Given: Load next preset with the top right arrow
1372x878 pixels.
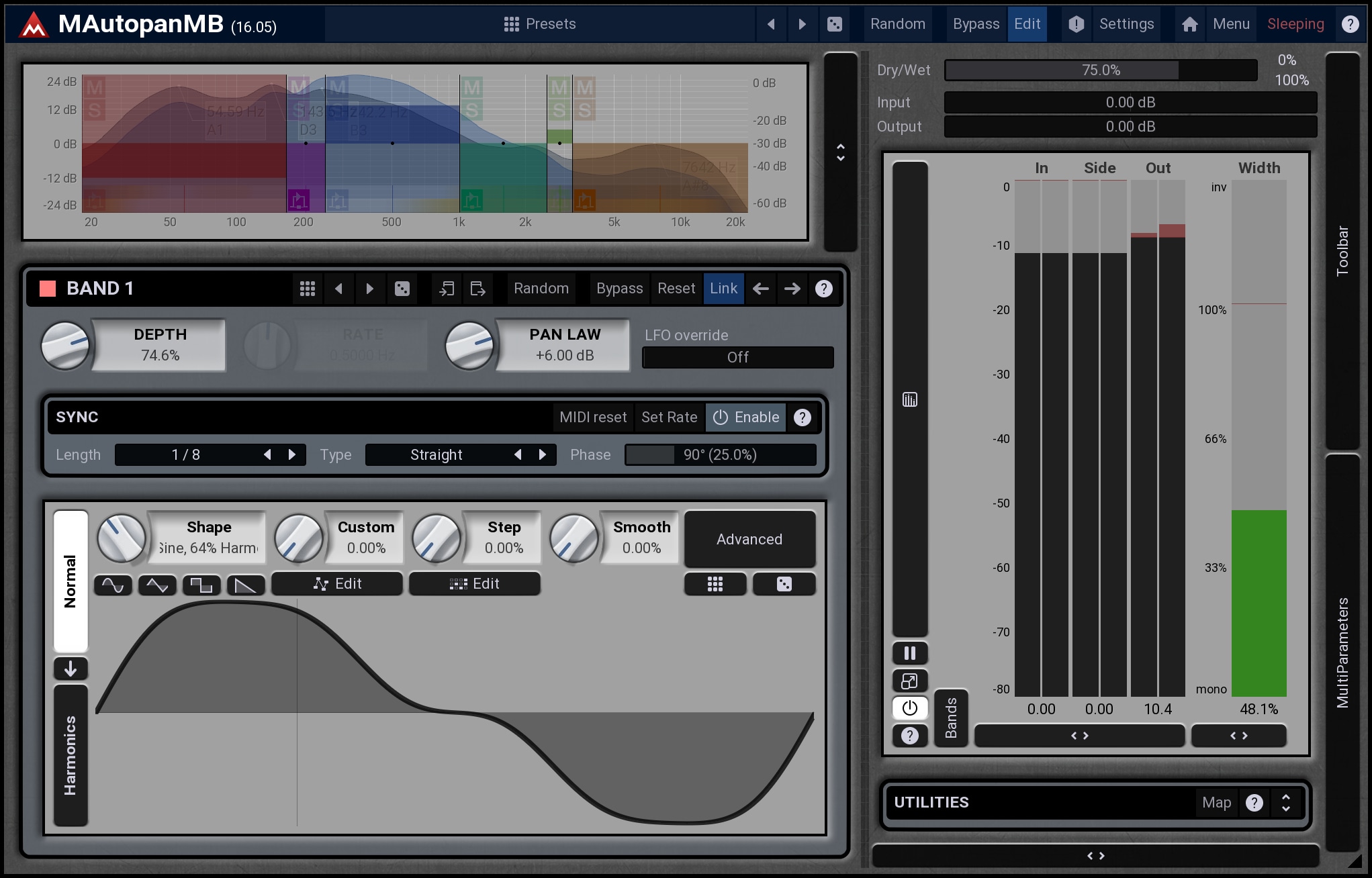Looking at the screenshot, I should (x=802, y=24).
